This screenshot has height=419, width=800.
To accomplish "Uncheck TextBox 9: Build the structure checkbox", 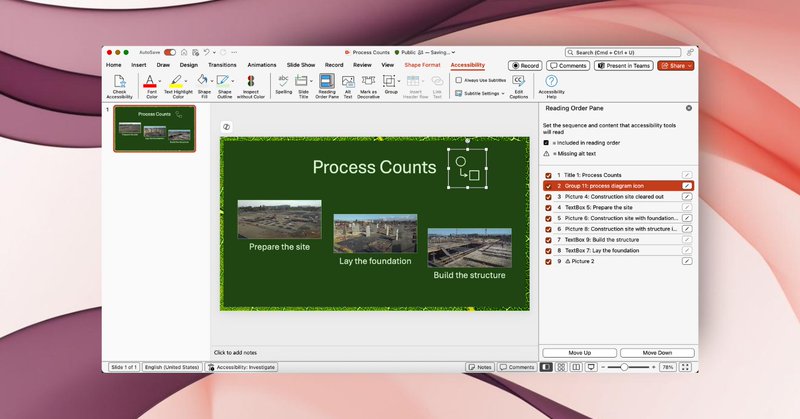I will [548, 240].
